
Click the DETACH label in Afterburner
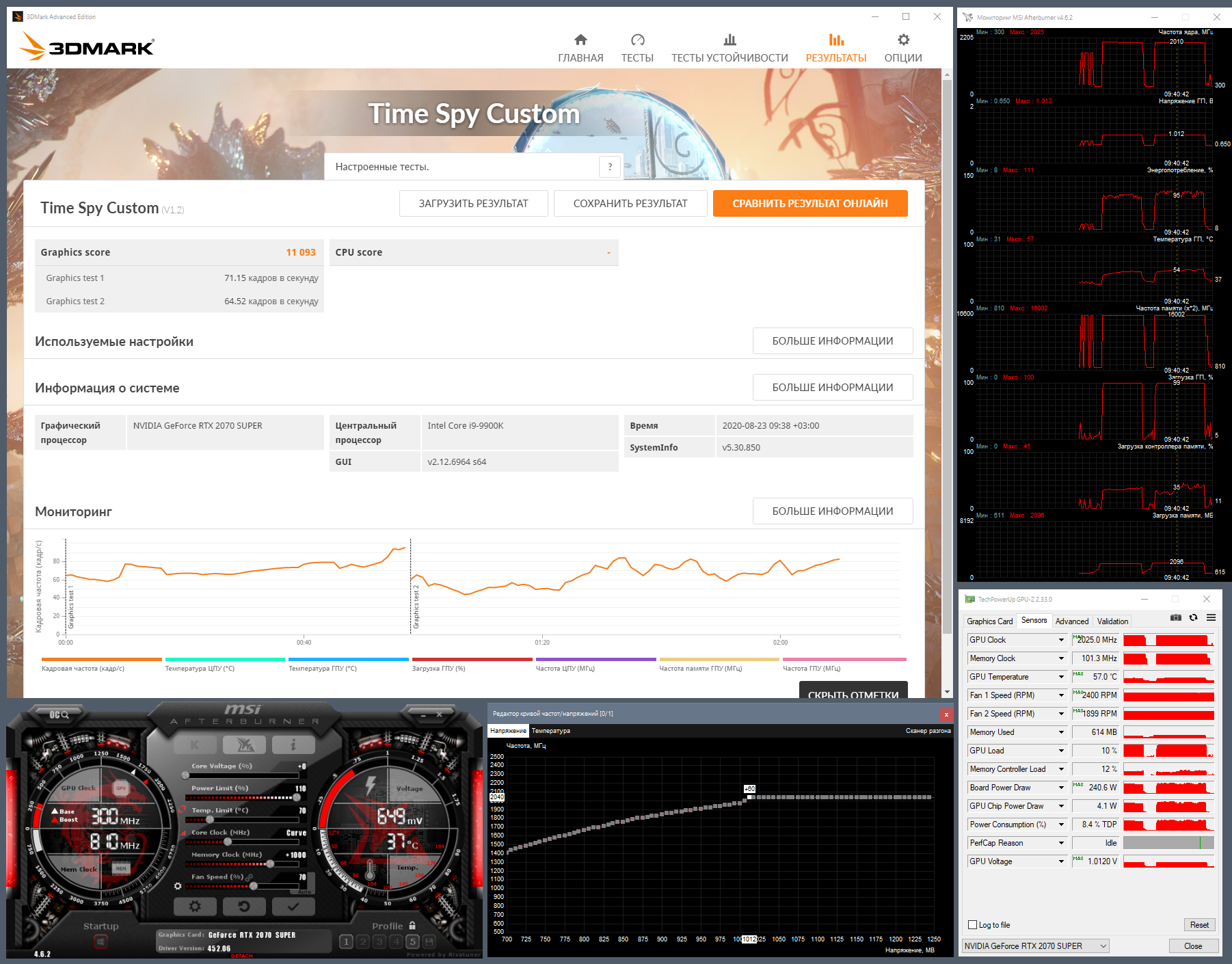point(242,956)
